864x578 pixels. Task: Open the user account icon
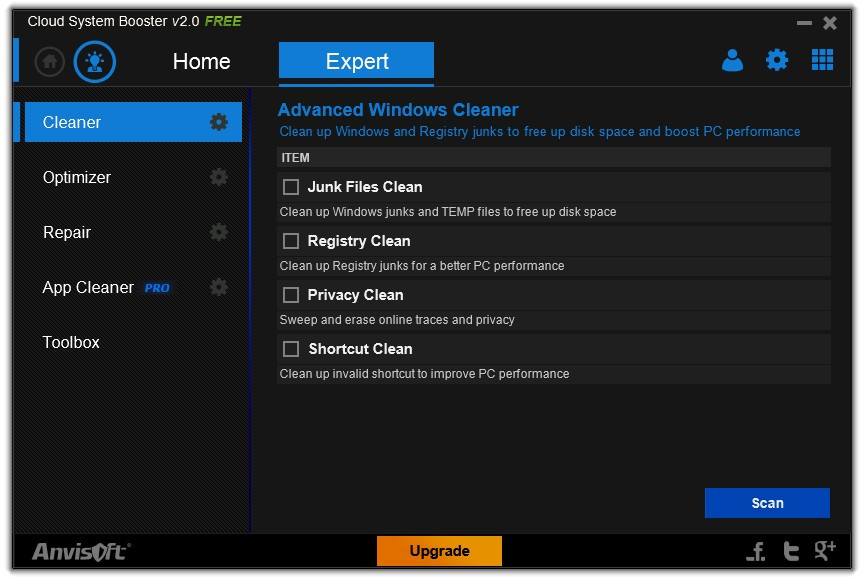732,60
